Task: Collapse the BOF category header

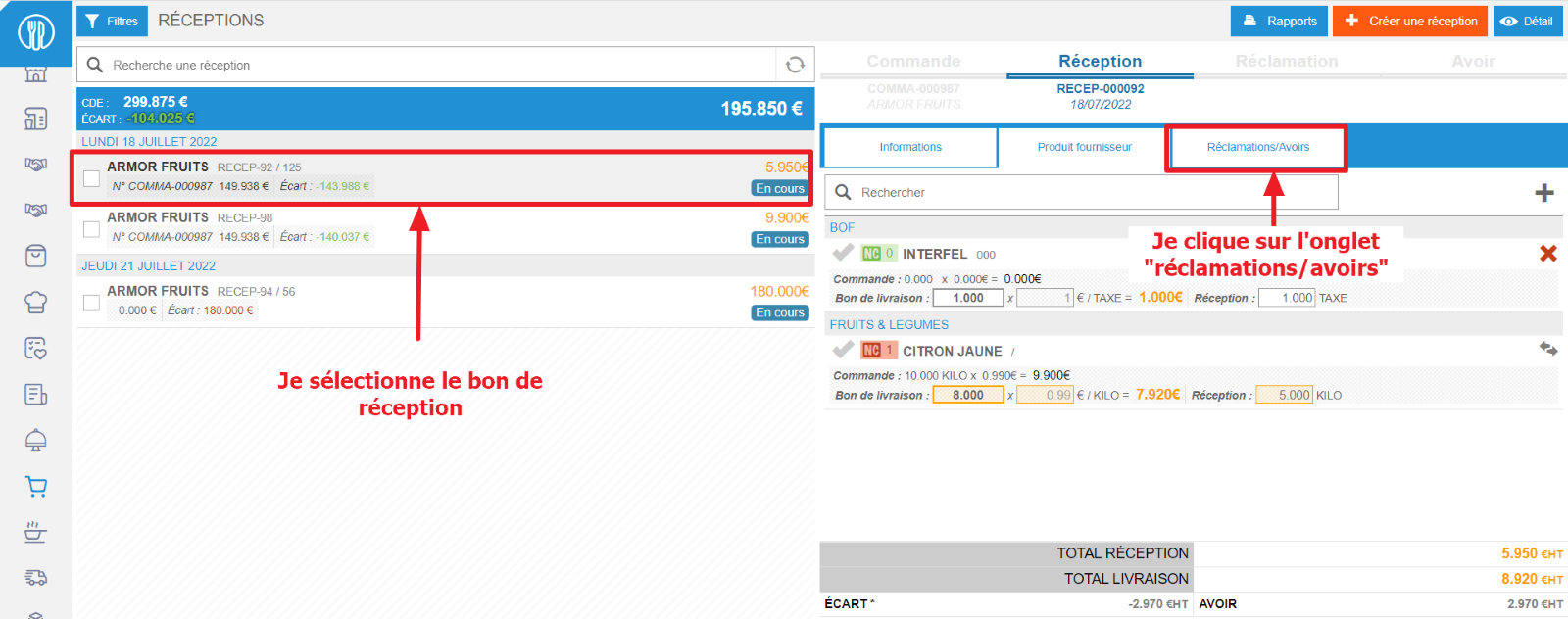Action: click(x=842, y=227)
